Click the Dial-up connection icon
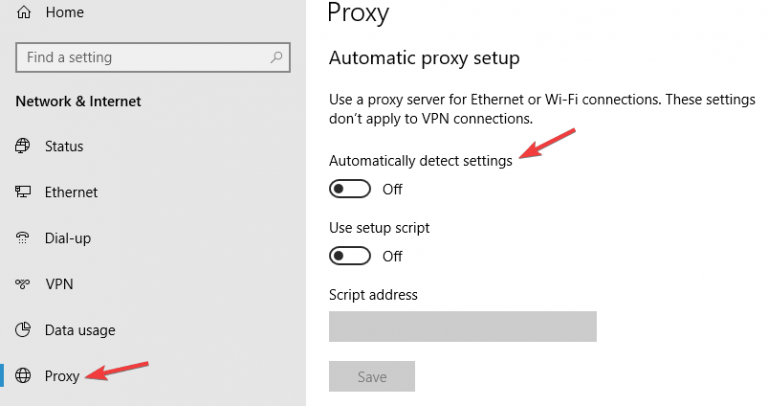 [x=24, y=238]
